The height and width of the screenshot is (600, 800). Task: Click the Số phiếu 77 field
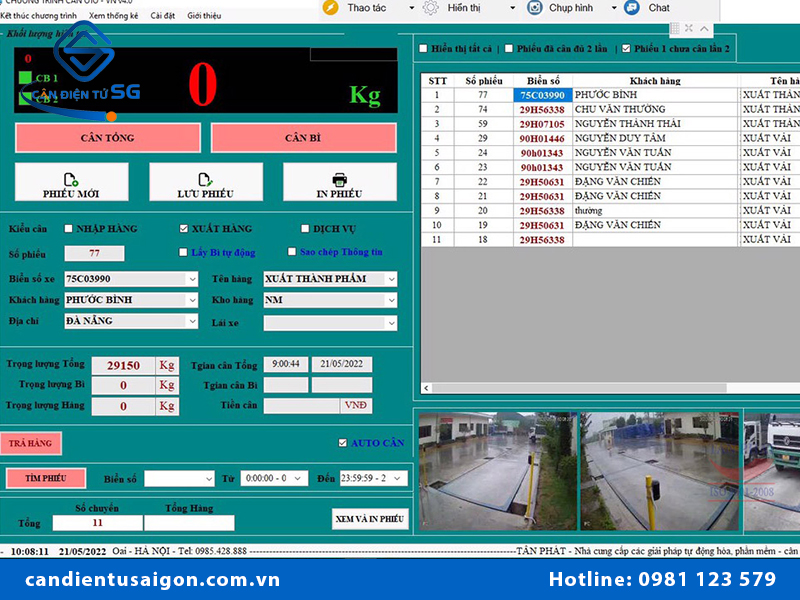click(x=94, y=253)
